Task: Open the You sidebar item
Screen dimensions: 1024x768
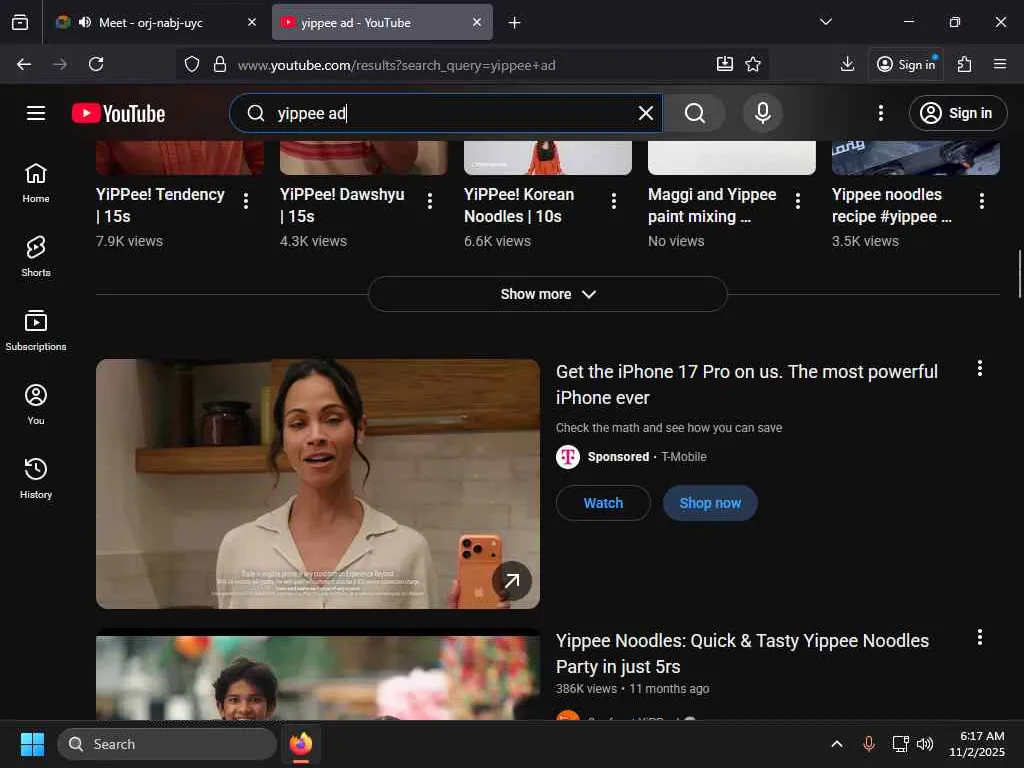Action: 36,405
